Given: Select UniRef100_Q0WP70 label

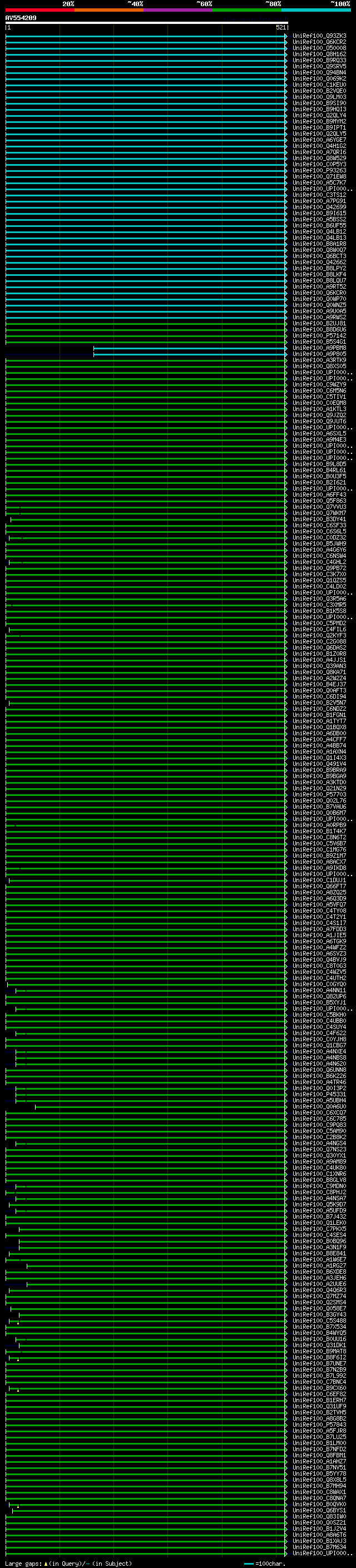Looking at the screenshot, I should [x=319, y=299].
